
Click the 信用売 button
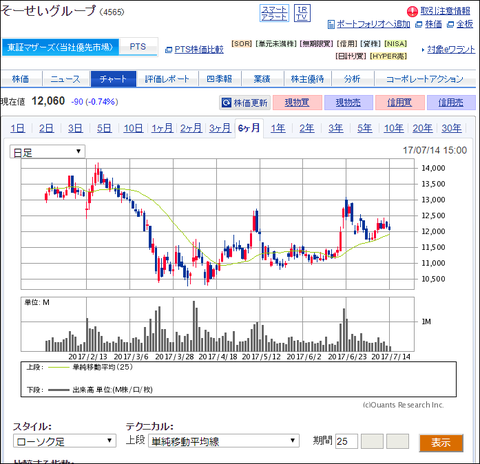click(451, 103)
